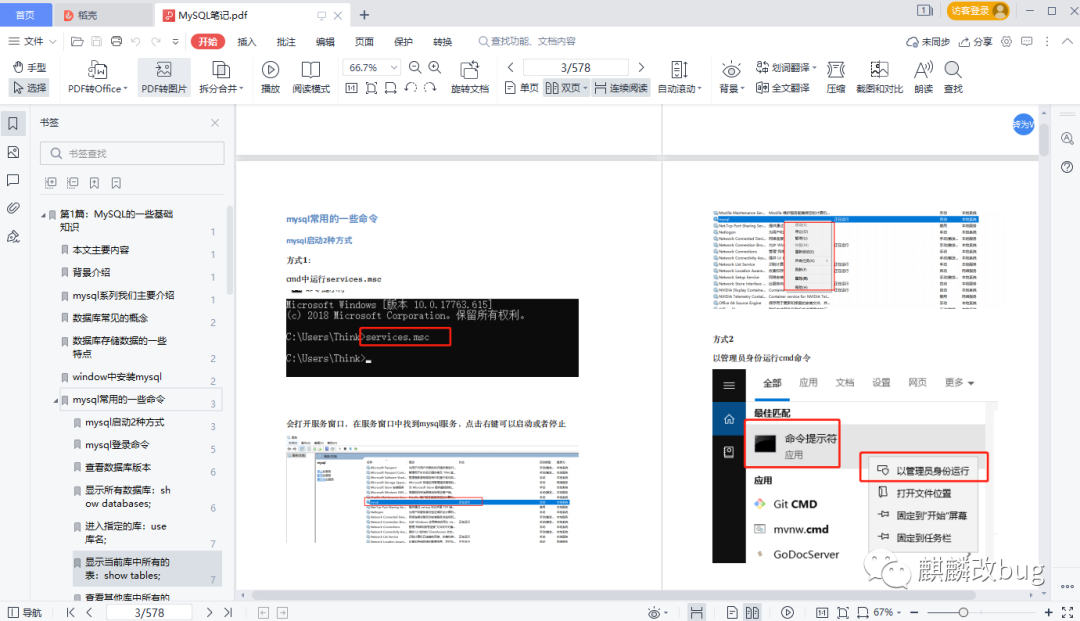Zoom in with the plus magnifier
Image resolution: width=1080 pixels, height=621 pixels.
click(x=435, y=67)
